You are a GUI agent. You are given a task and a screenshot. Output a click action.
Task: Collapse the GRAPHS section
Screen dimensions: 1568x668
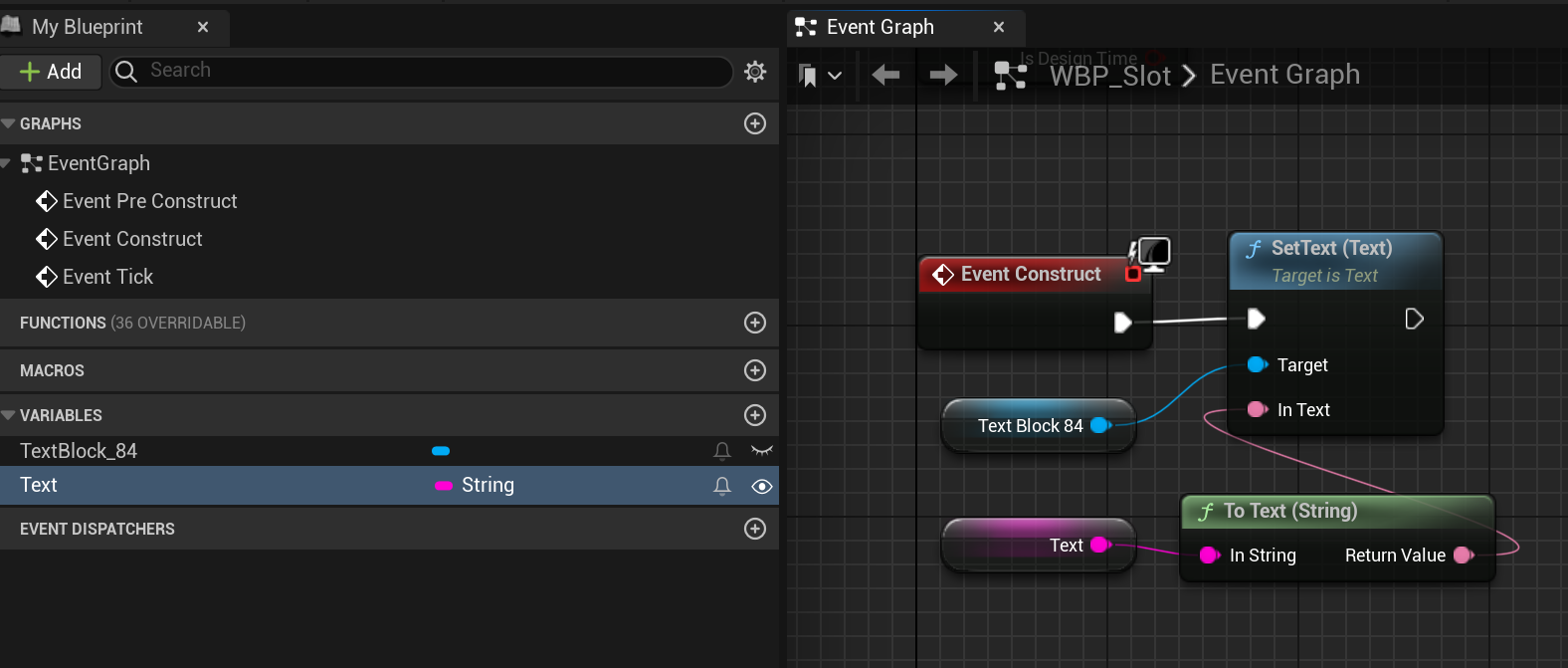8,123
